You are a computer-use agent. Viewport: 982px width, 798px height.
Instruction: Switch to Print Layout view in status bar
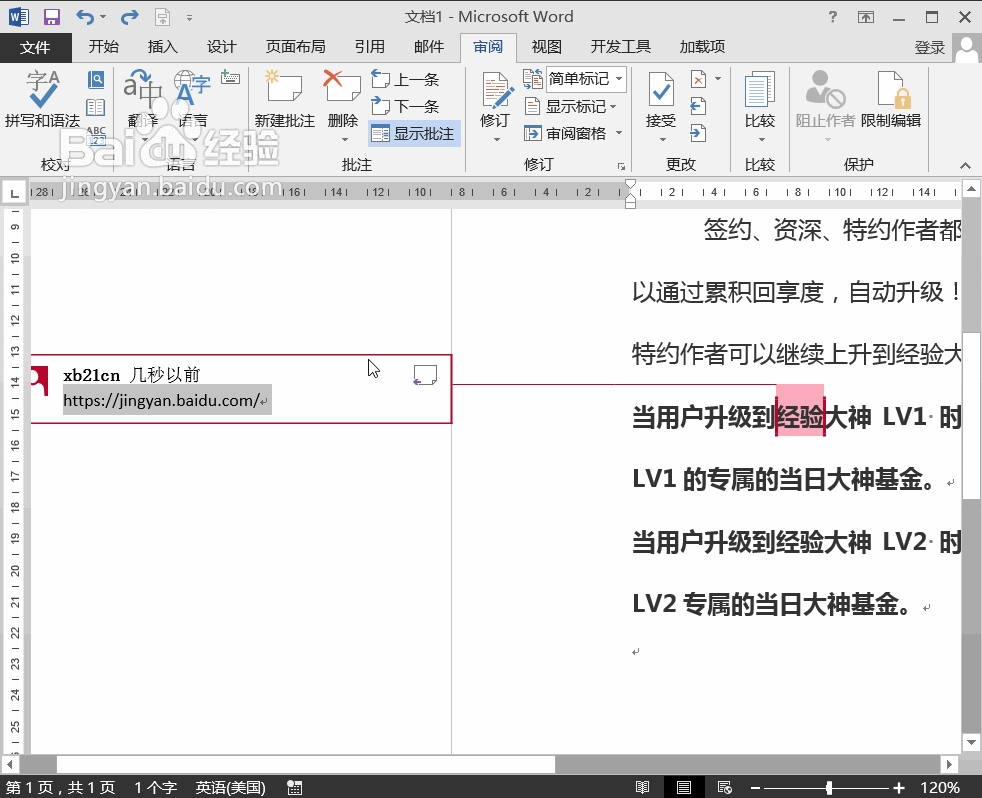683,787
